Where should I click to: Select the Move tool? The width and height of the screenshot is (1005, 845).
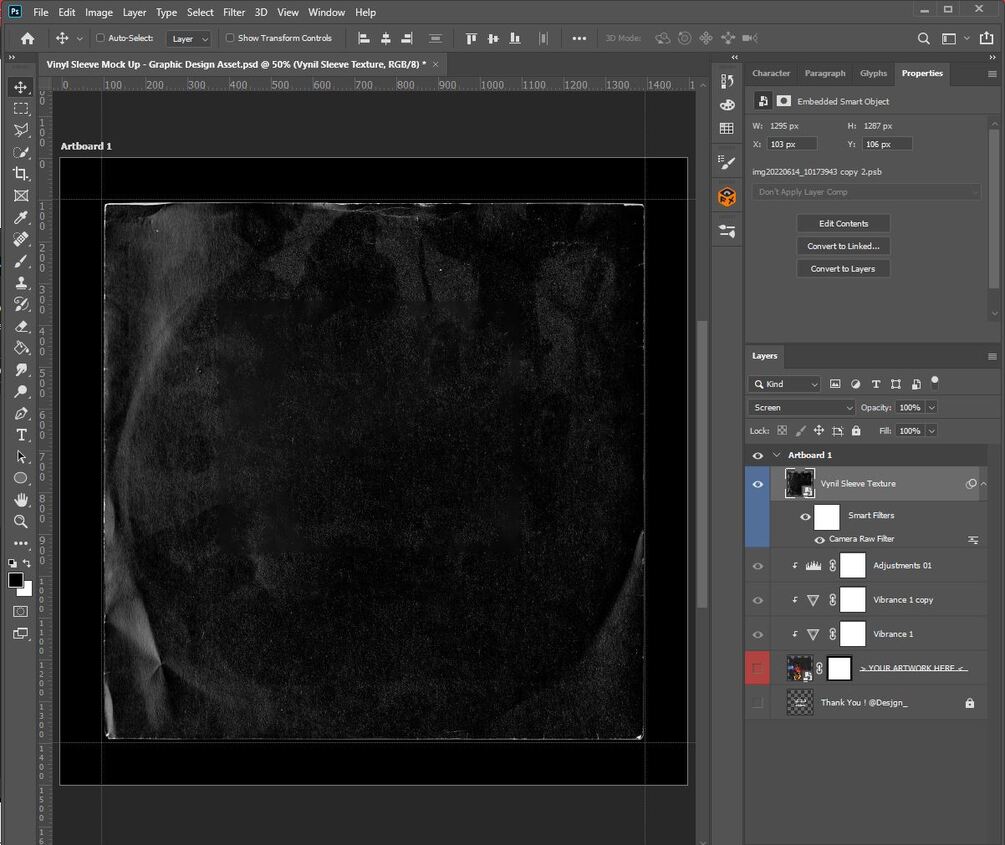[x=21, y=87]
